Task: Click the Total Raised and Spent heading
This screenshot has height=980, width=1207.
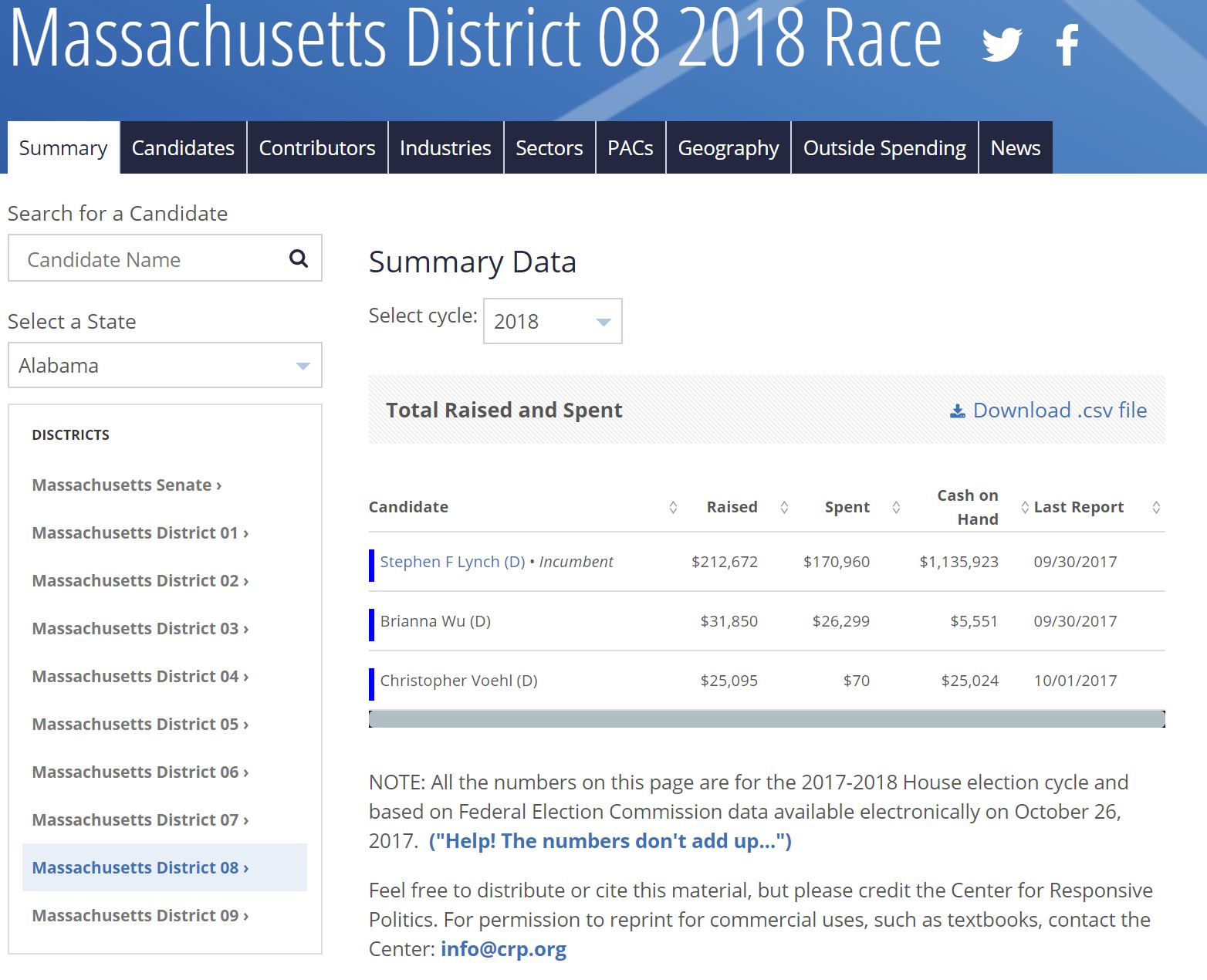Action: pyautogui.click(x=504, y=410)
